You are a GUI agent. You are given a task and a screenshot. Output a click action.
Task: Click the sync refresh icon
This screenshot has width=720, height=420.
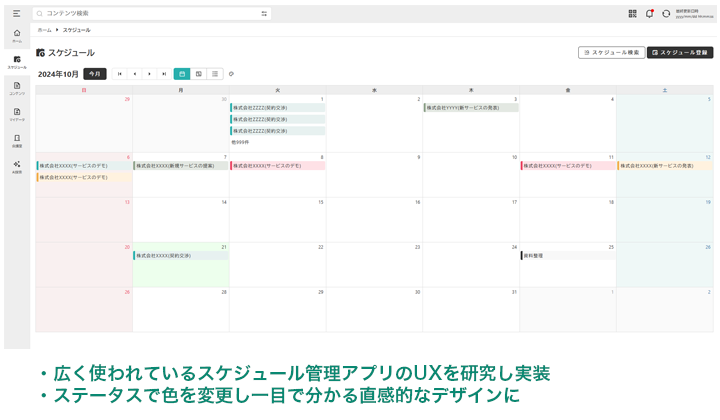tap(666, 14)
